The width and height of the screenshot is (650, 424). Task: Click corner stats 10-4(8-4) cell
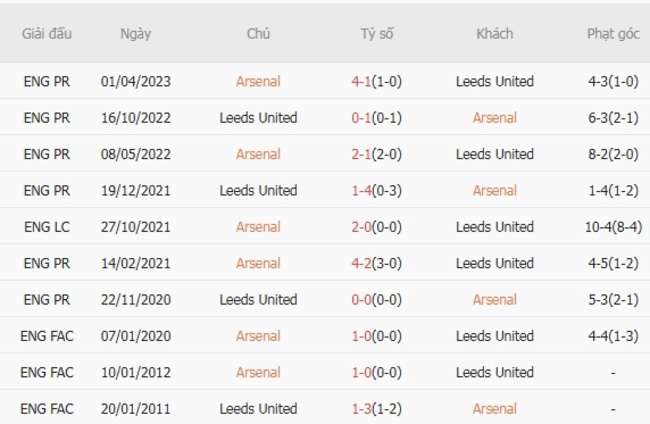click(613, 227)
